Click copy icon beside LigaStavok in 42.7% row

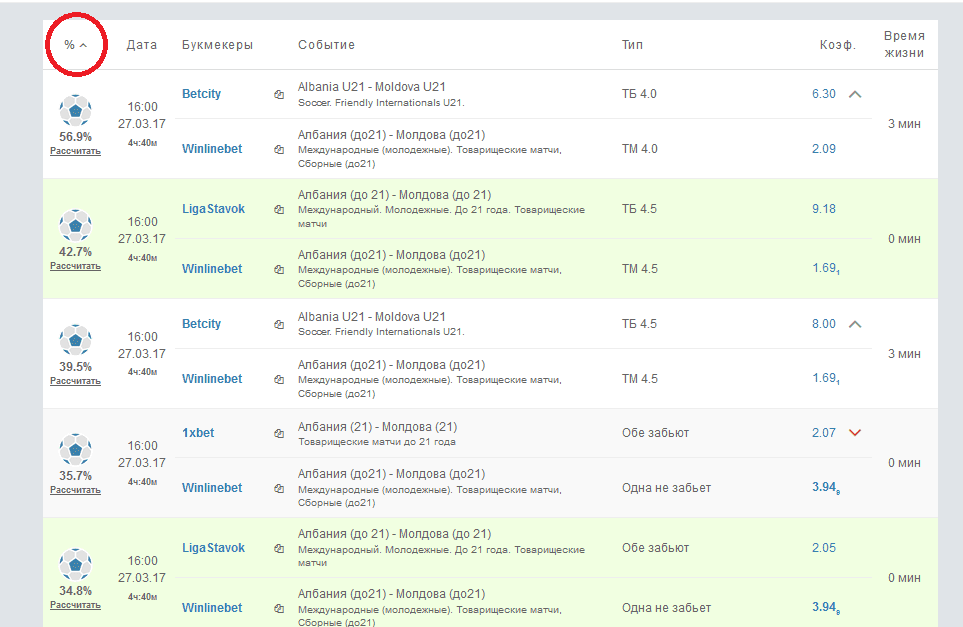[280, 210]
